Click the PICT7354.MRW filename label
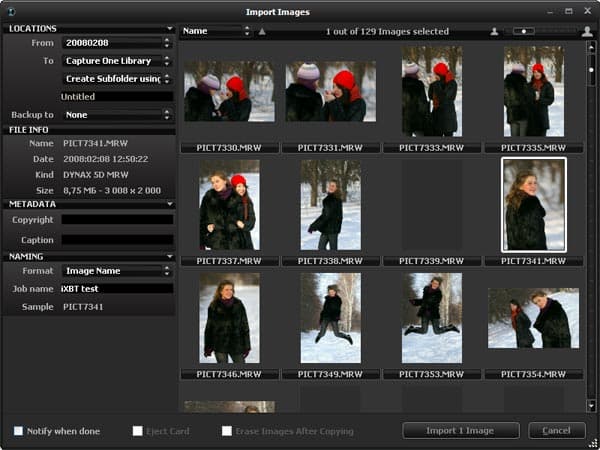Screen dimensions: 600x450 [533, 375]
